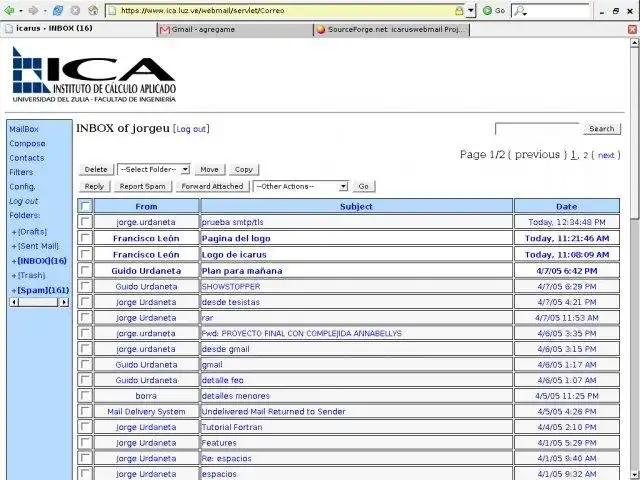Click SourceForge tab favicon

point(321,30)
